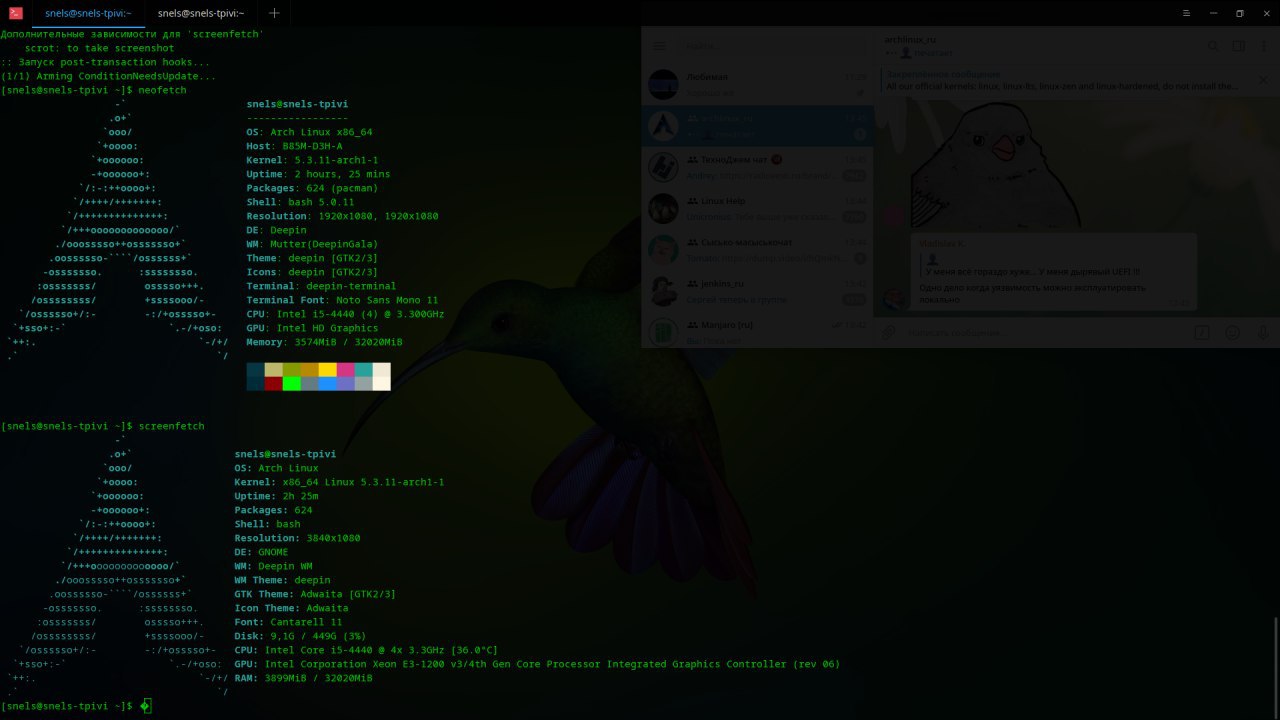Record voice message with microphone icon
Viewport: 1280px width, 720px height.
coord(1262,333)
